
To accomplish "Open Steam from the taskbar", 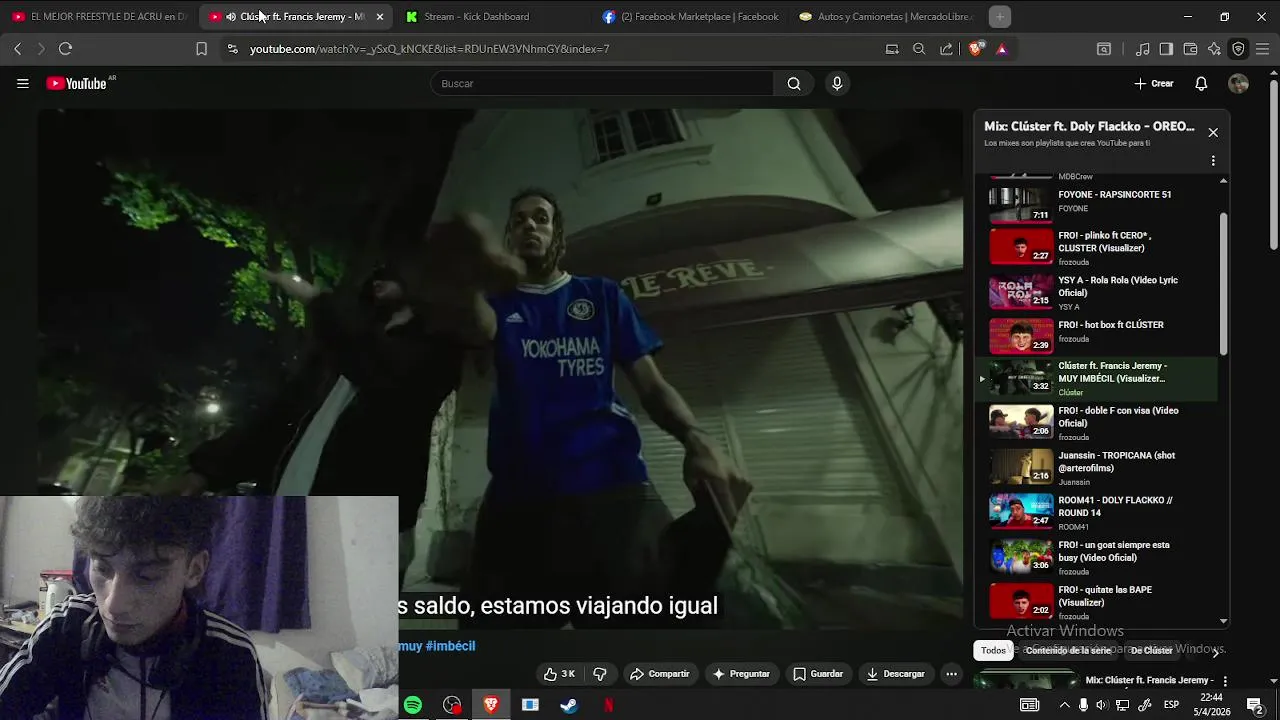I will (568, 705).
